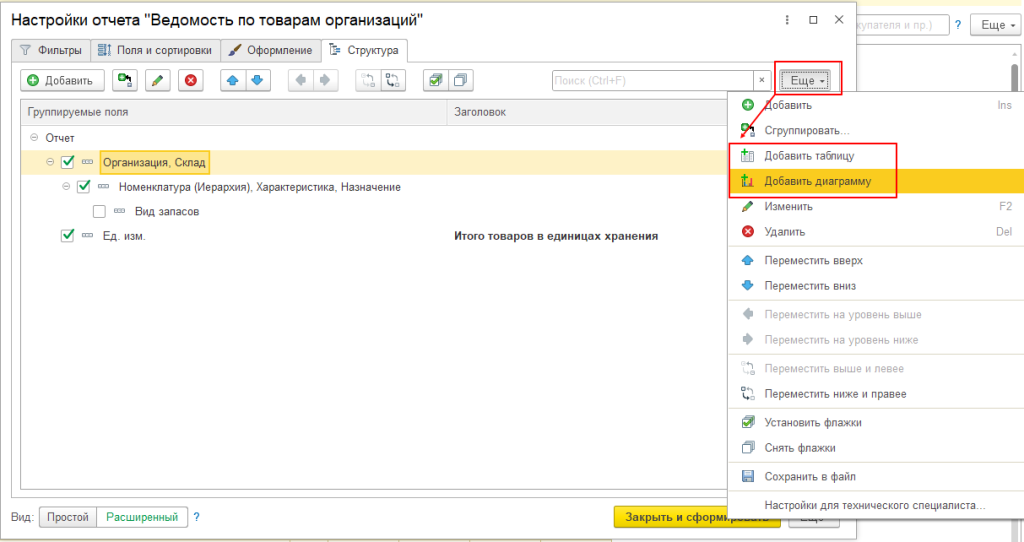This screenshot has width=1024, height=542.
Task: Select Добавить диаграмму from the menu
Action: pyautogui.click(x=817, y=181)
